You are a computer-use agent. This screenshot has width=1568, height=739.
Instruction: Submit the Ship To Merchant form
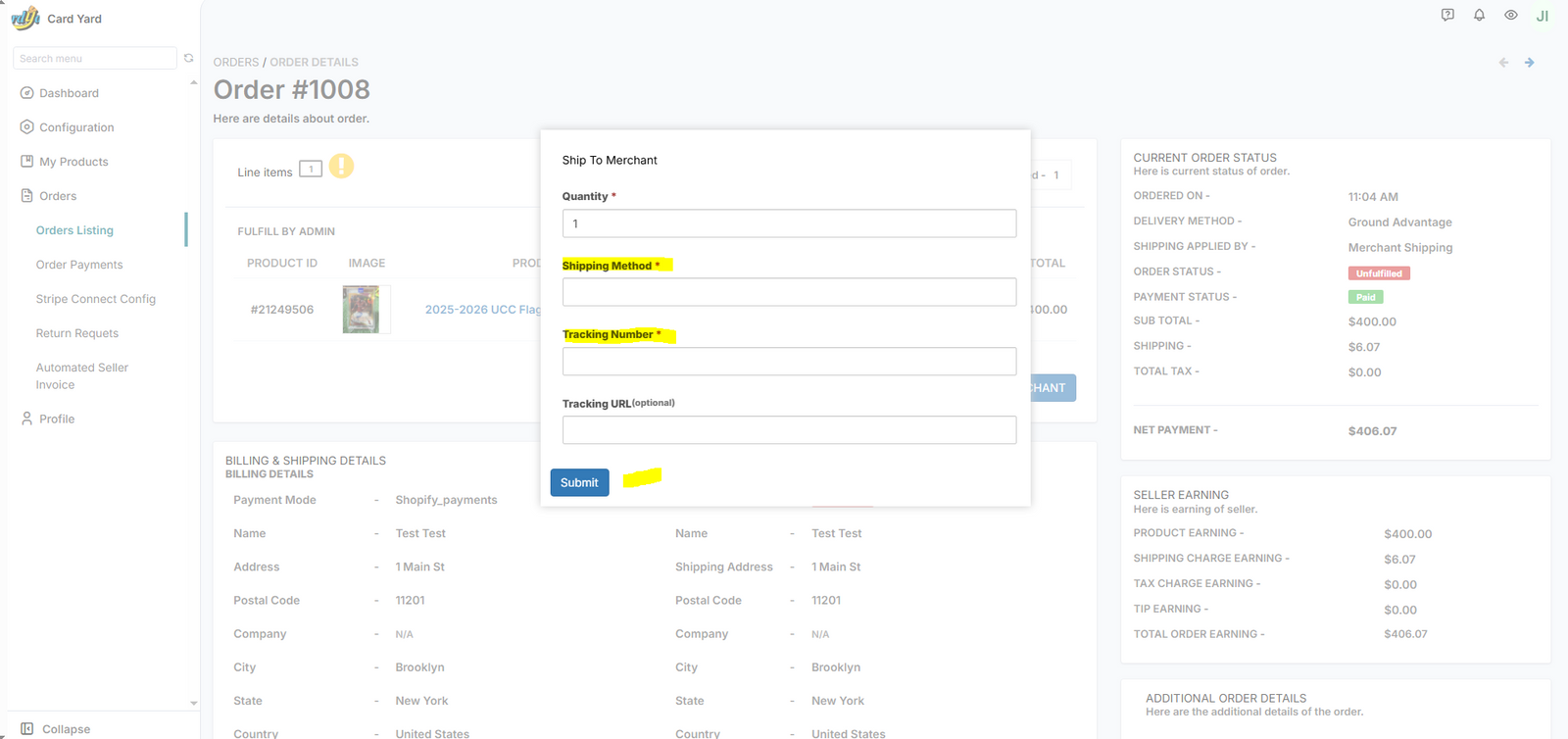point(579,482)
